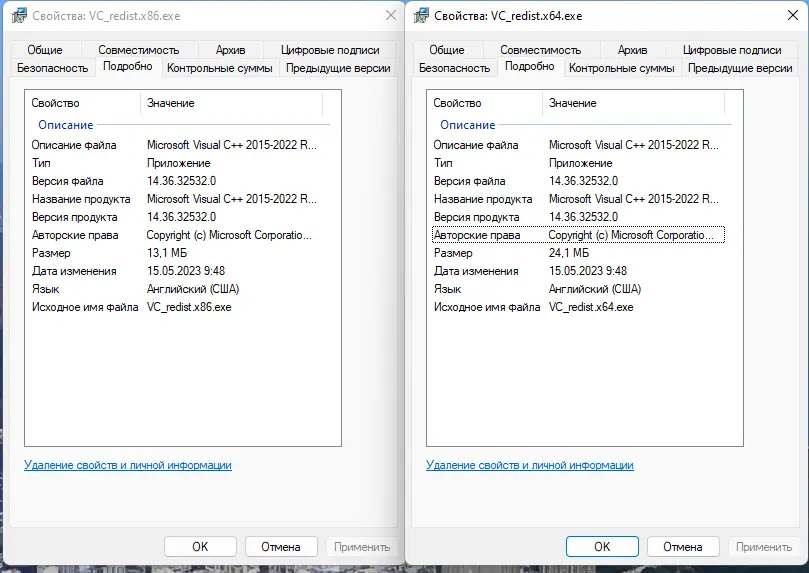Open the Общие tab in x86 window
This screenshot has height=573, width=809.
point(45,50)
